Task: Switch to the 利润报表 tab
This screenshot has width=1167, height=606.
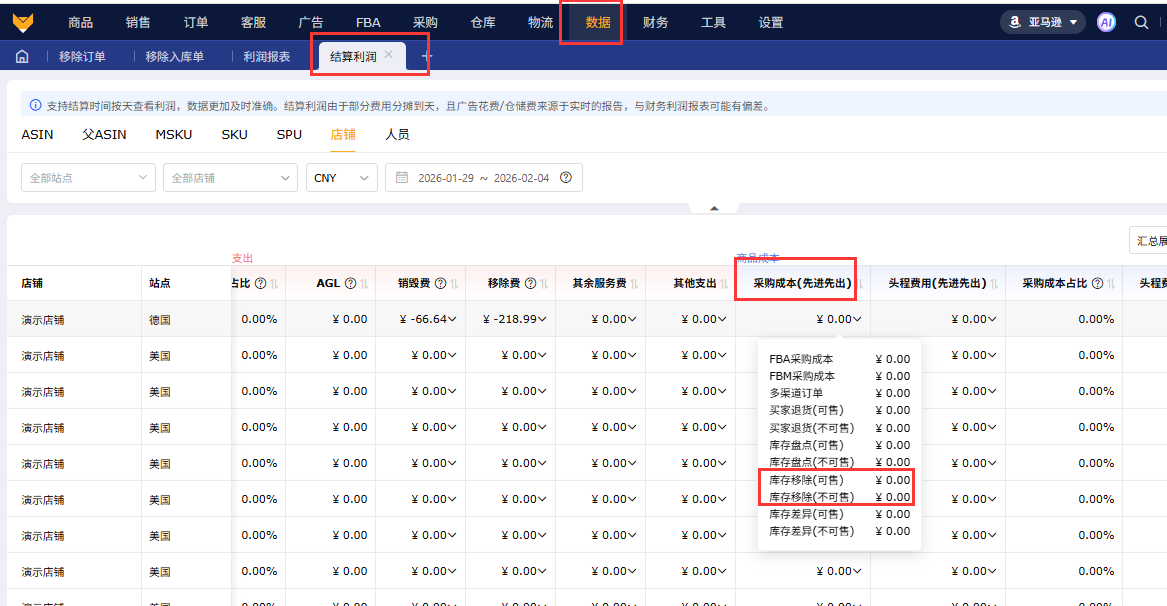Action: [267, 57]
